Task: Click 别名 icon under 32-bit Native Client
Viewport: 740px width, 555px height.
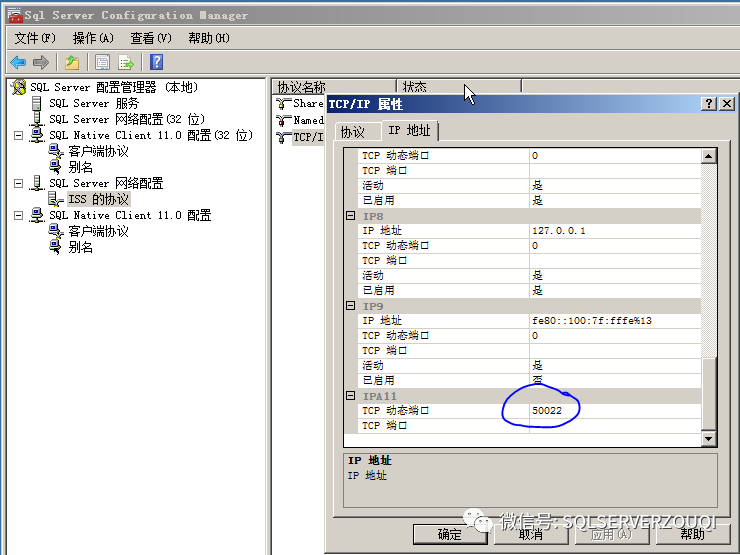Action: (x=56, y=167)
